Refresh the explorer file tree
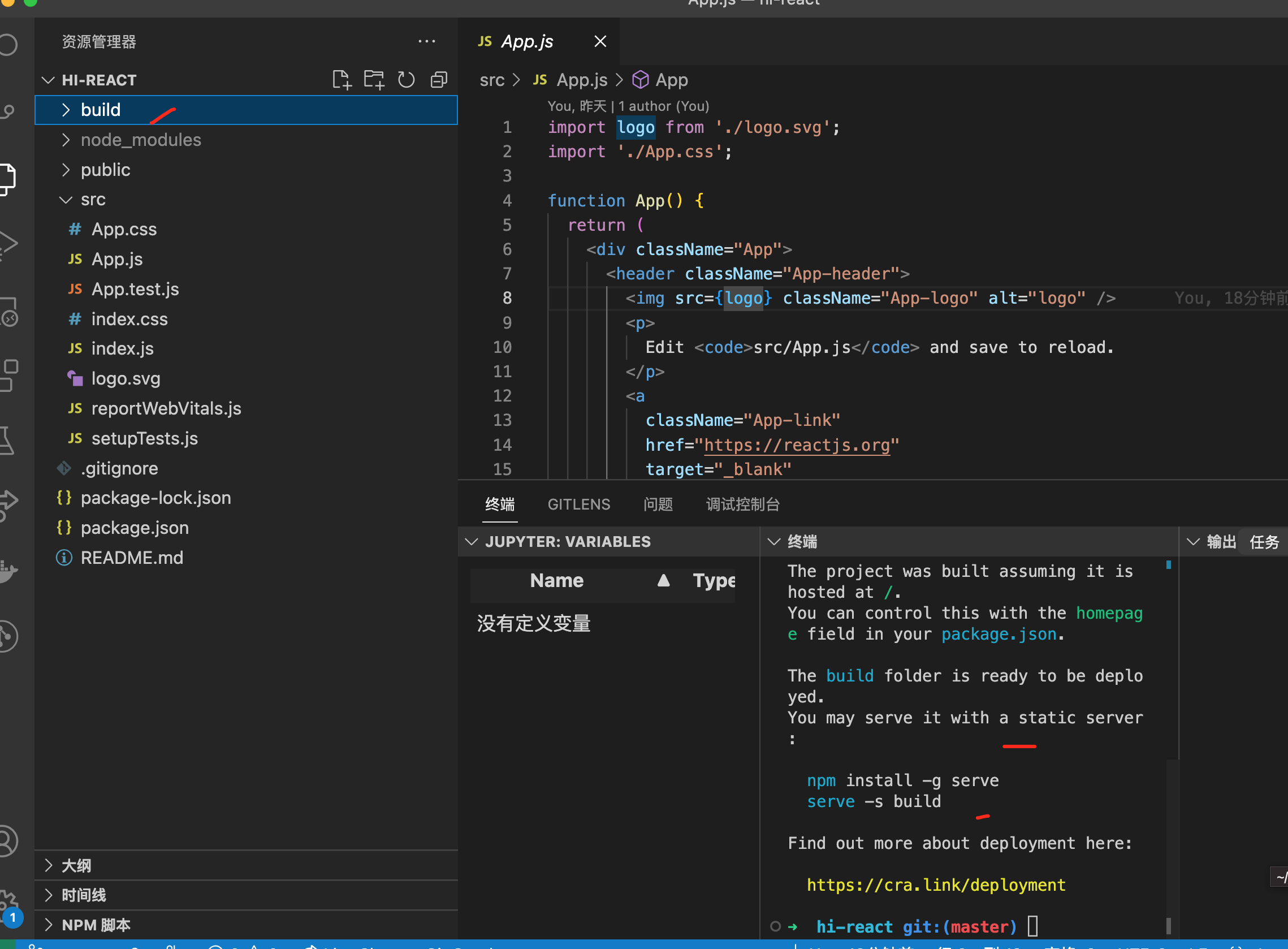This screenshot has width=1288, height=949. coord(407,80)
